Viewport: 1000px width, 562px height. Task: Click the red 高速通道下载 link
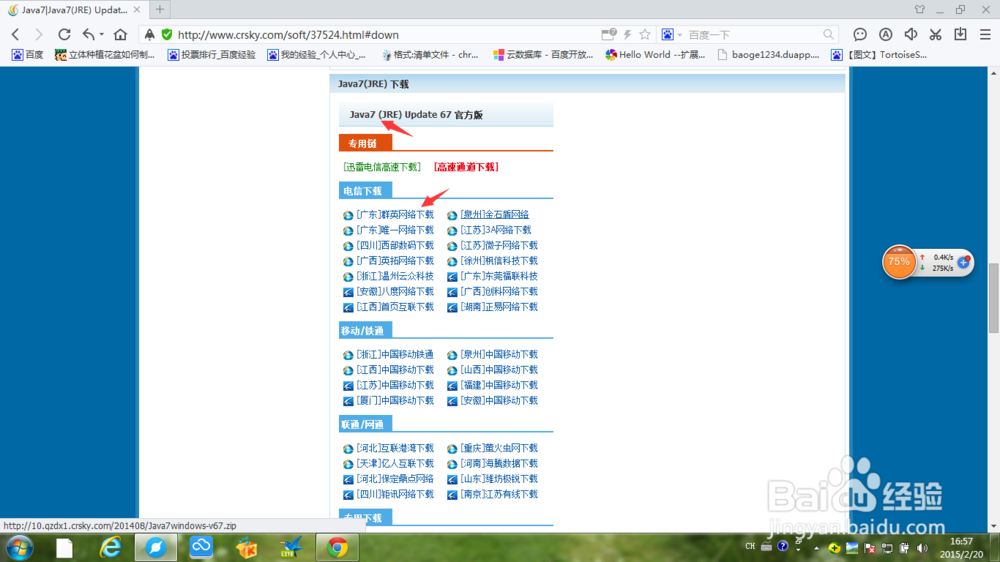pyautogui.click(x=466, y=167)
